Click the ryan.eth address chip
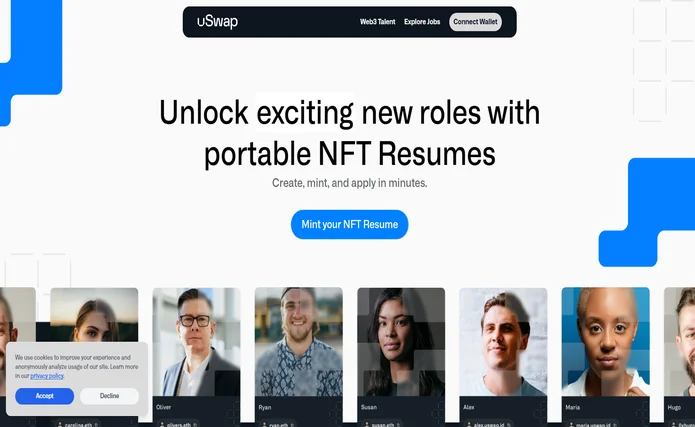Image resolution: width=695 pixels, height=427 pixels. (278, 424)
